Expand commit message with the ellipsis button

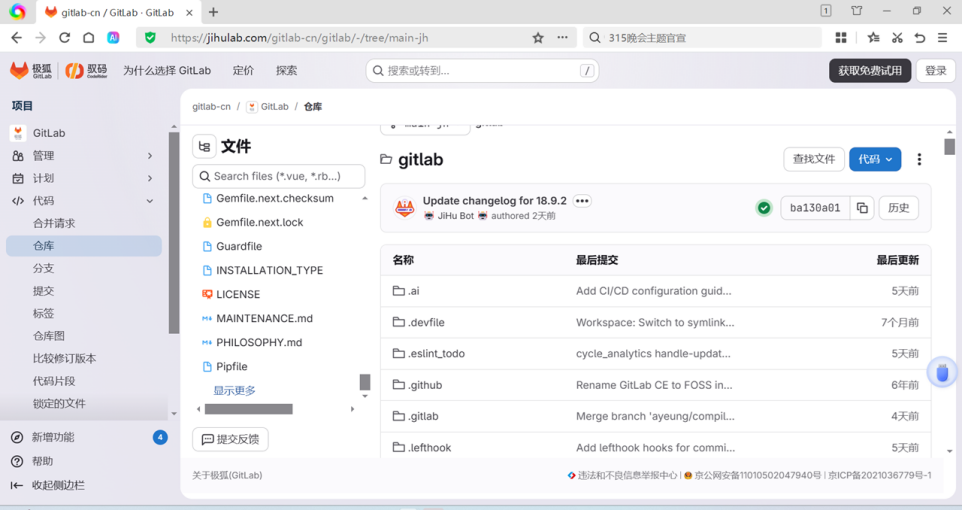tap(582, 201)
